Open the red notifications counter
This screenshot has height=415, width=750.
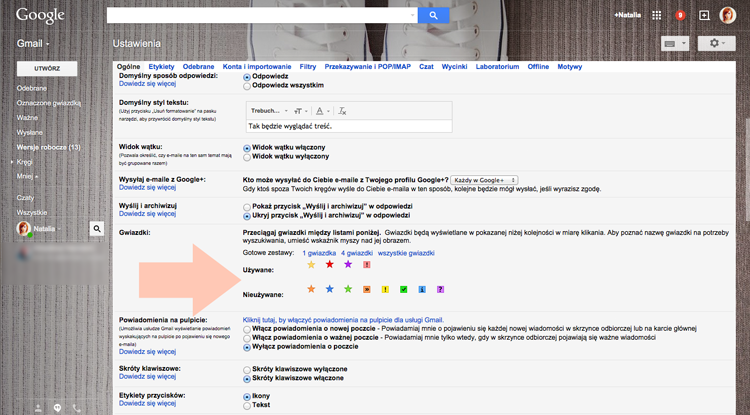680,15
